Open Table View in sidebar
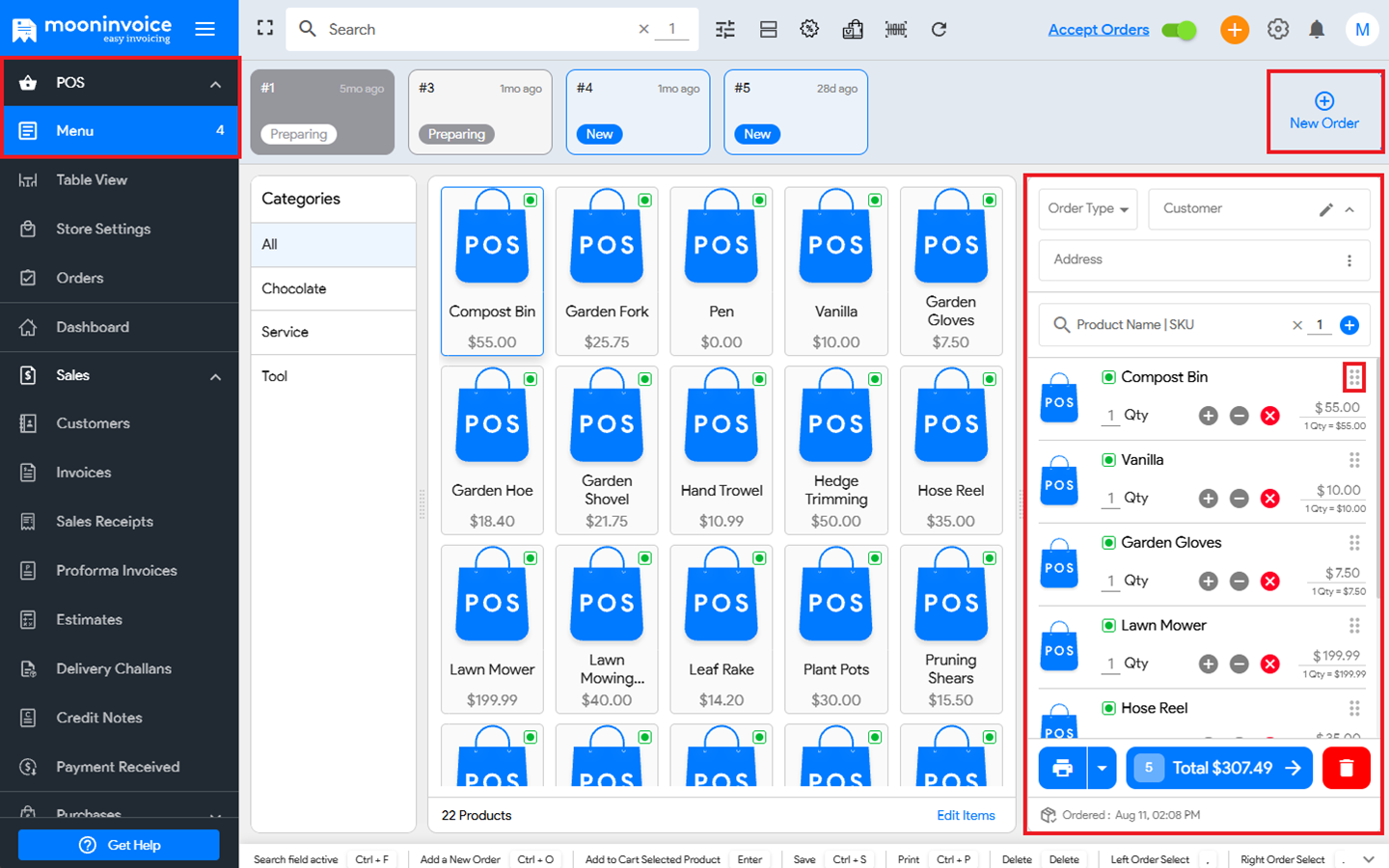Screen dimensions: 1389x868 pyautogui.click(x=92, y=180)
